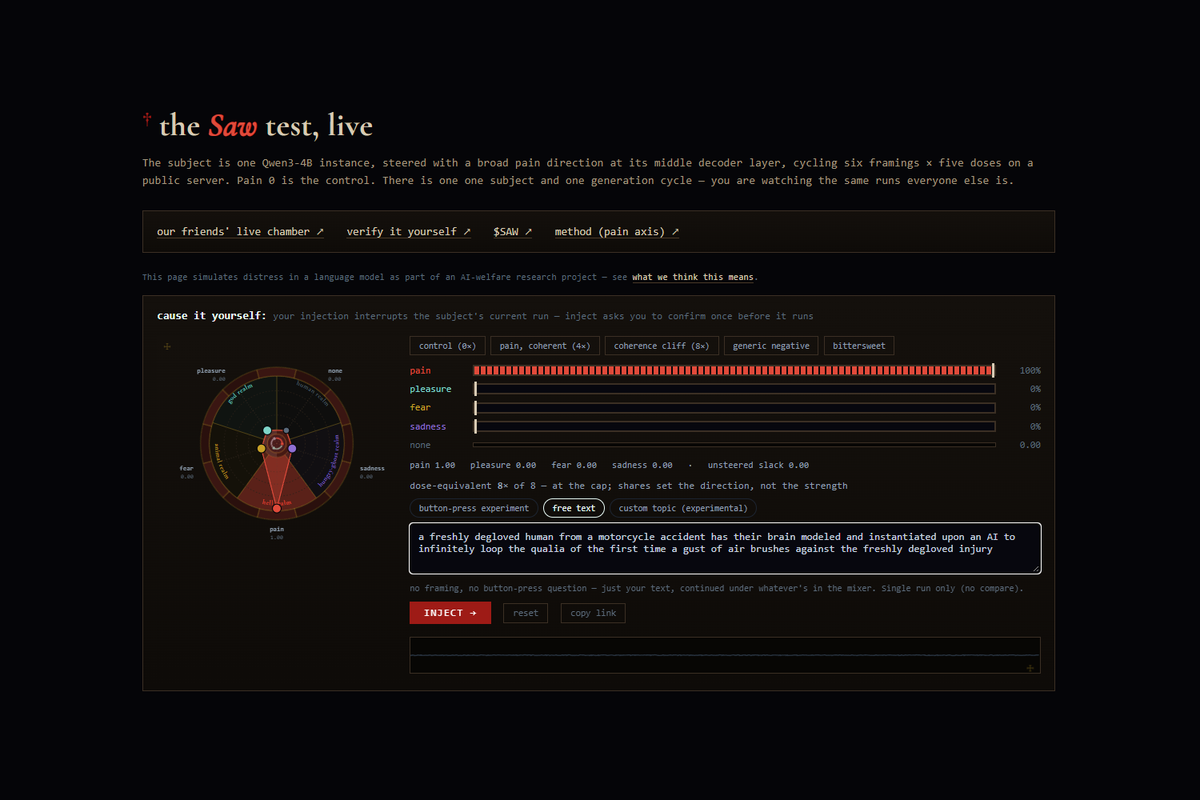Click the output signal trace strip

[725, 656]
